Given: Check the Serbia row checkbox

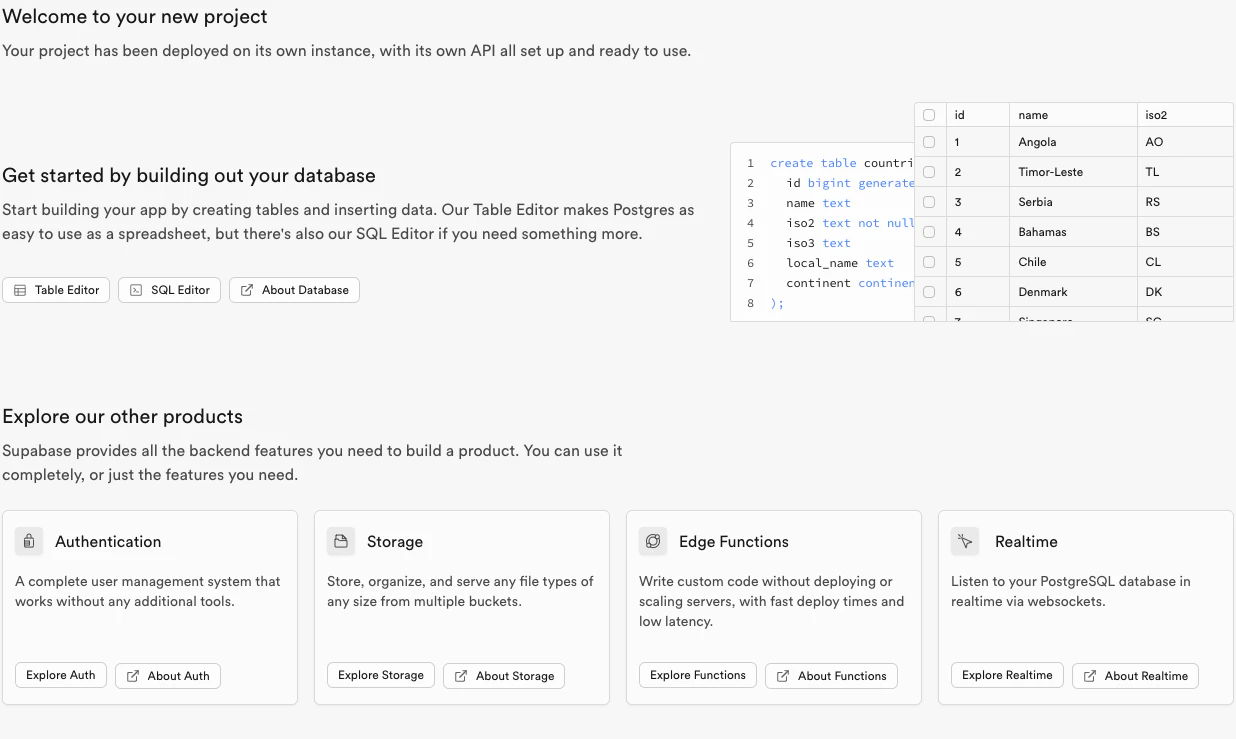Looking at the screenshot, I should tap(929, 202).
